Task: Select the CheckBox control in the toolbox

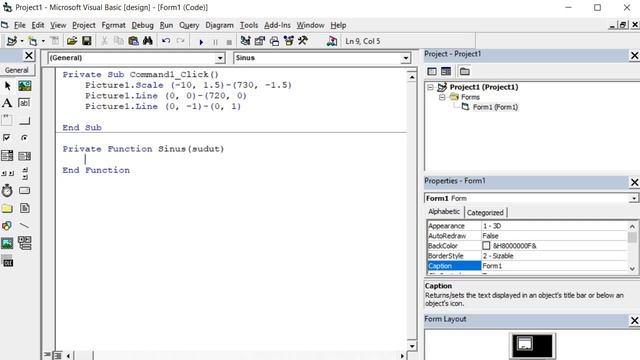Action: pos(7,138)
